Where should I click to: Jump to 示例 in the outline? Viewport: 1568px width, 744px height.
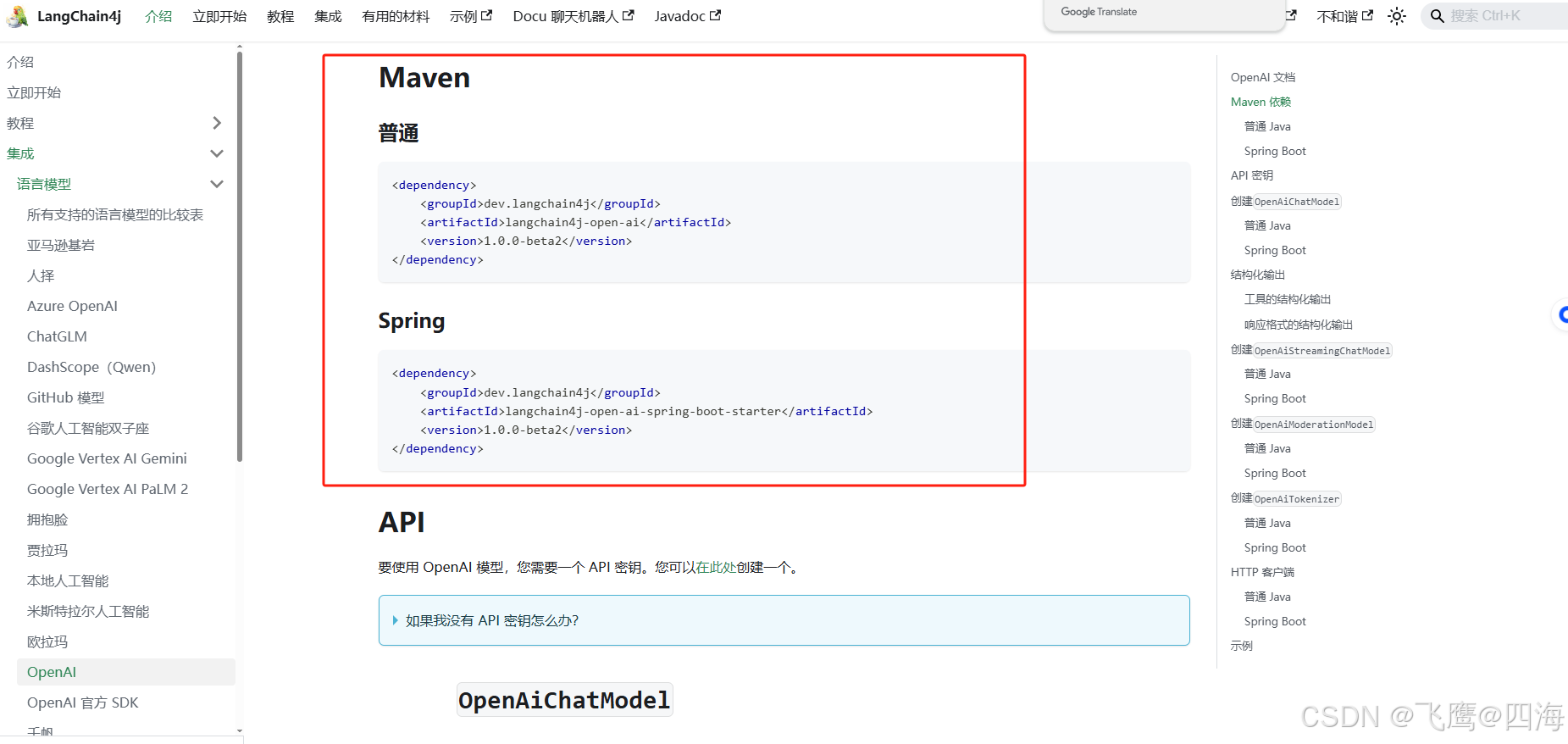[1242, 646]
